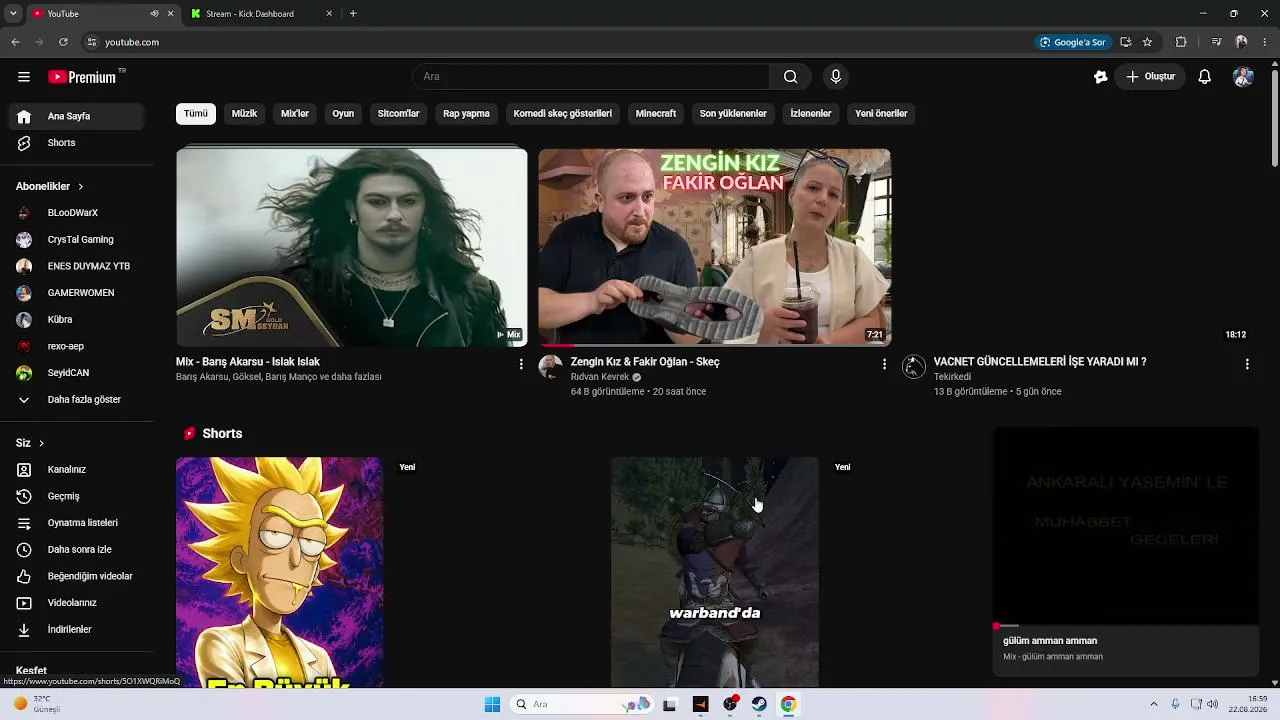Select the Son yüklenenler chip
Viewport: 1280px width, 720px height.
pos(733,114)
